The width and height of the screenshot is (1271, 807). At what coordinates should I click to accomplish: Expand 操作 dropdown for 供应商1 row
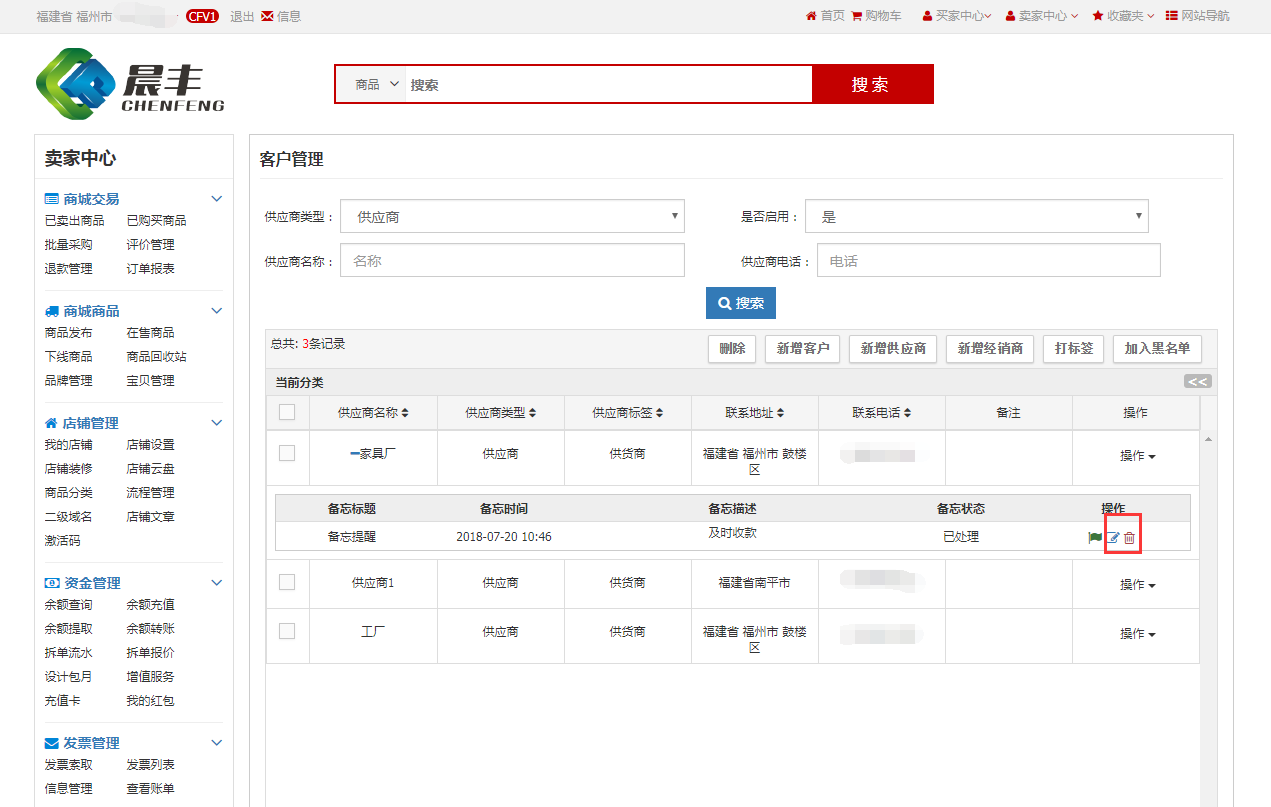click(x=1137, y=585)
